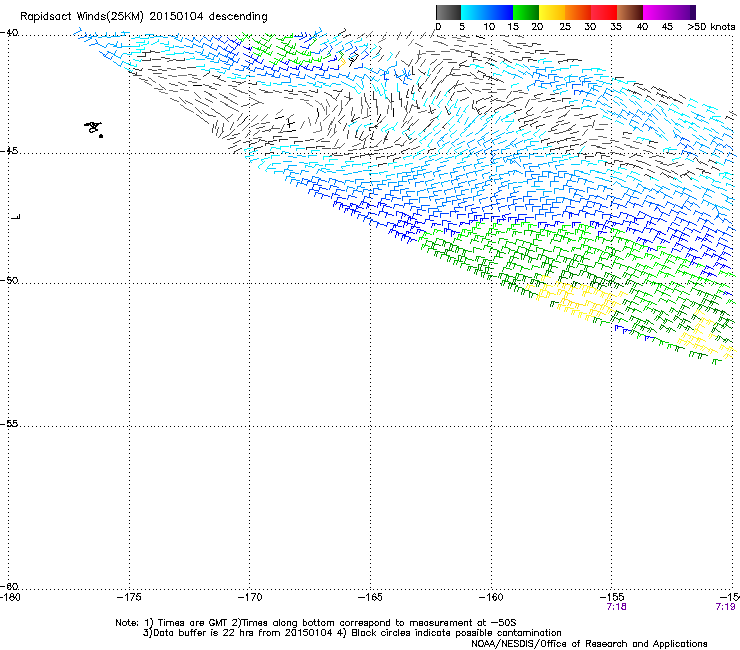Click the '-55' latitude axis label

pos(9,424)
